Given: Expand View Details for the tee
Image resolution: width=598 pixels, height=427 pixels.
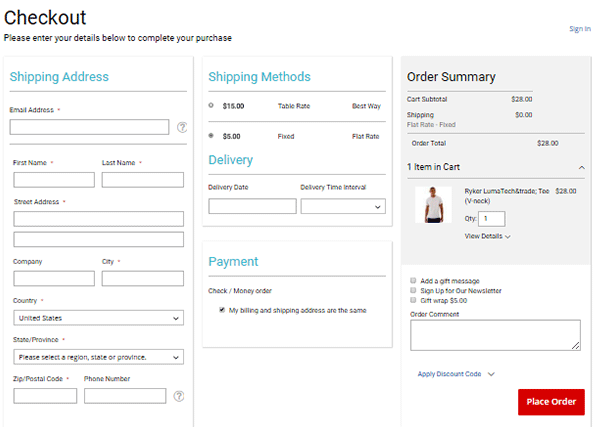Looking at the screenshot, I should tap(487, 236).
